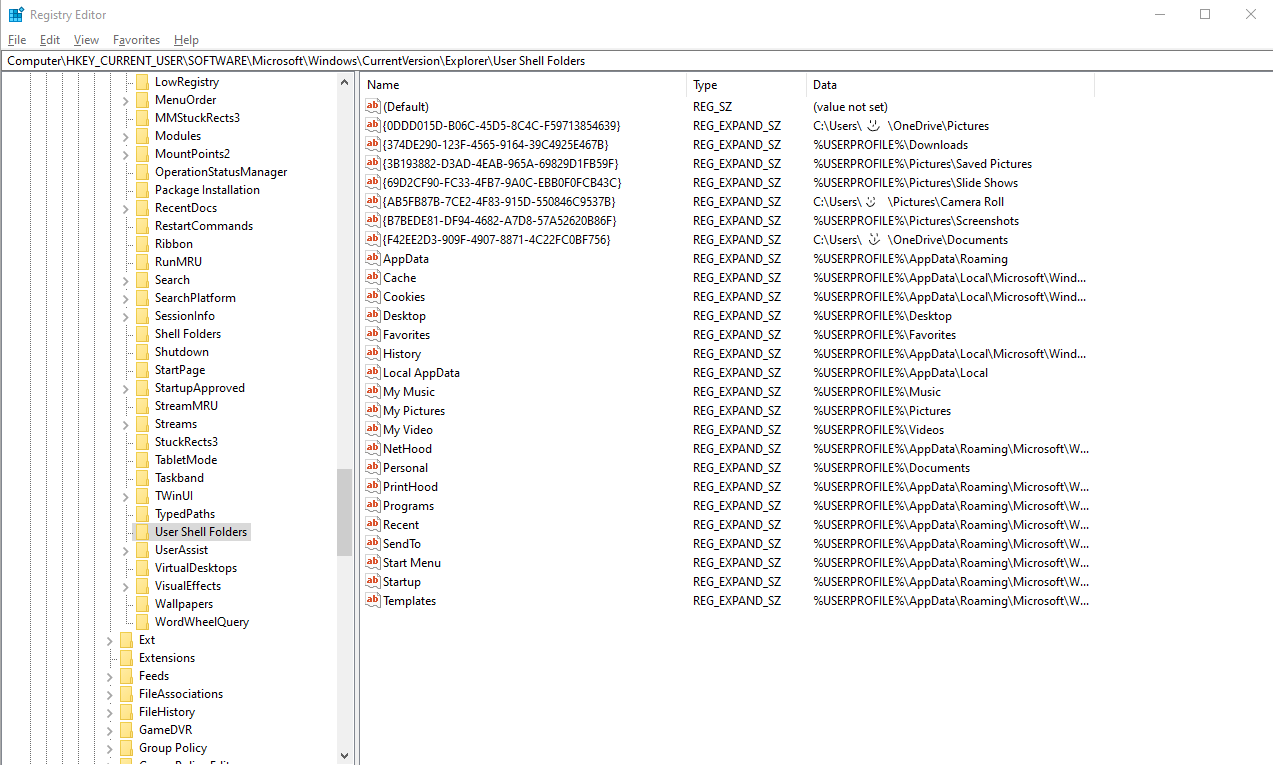
Task: Click the (value not set) data cell
Action: (x=850, y=106)
